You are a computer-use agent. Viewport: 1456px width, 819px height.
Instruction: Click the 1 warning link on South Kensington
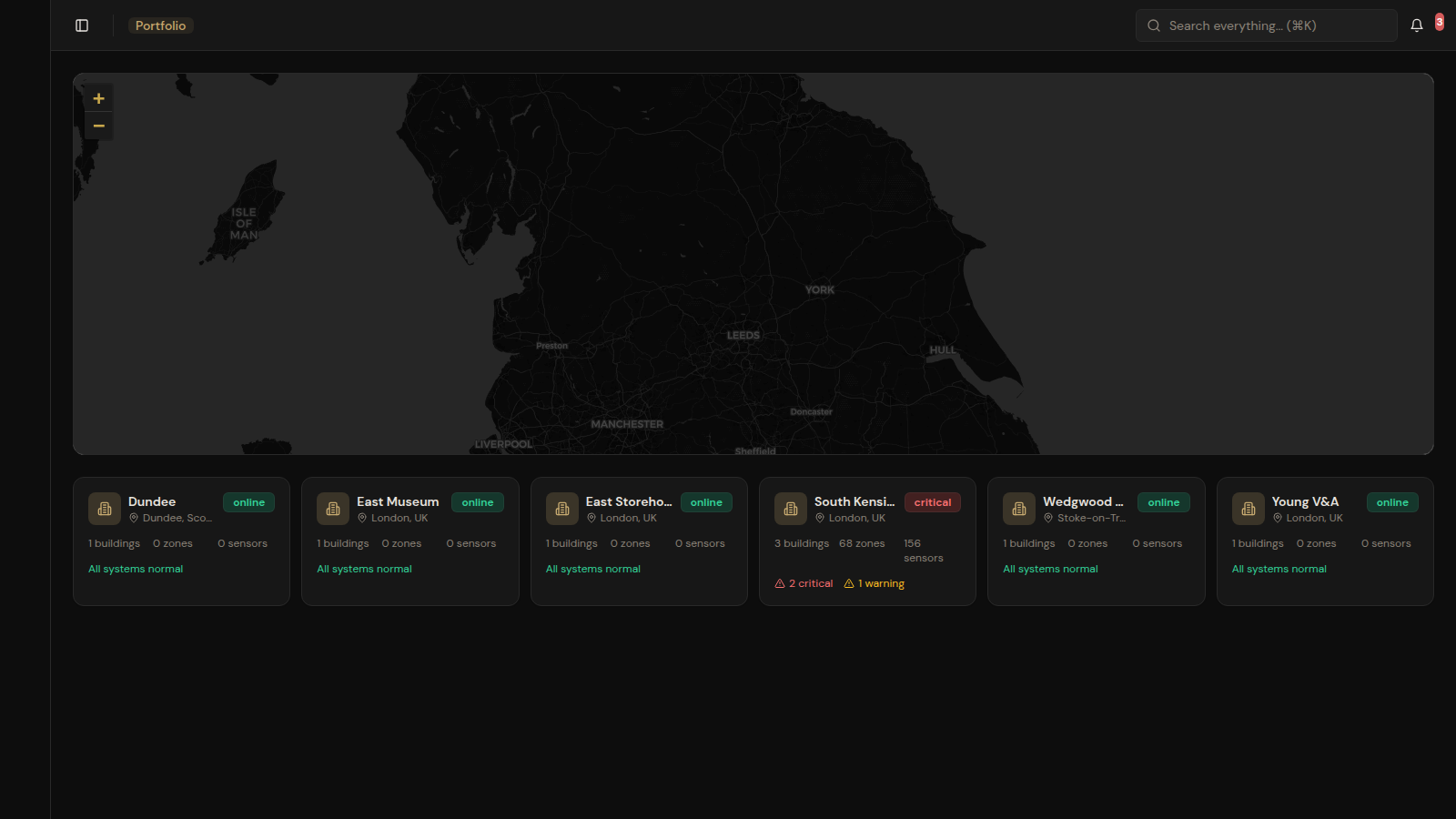click(x=881, y=583)
